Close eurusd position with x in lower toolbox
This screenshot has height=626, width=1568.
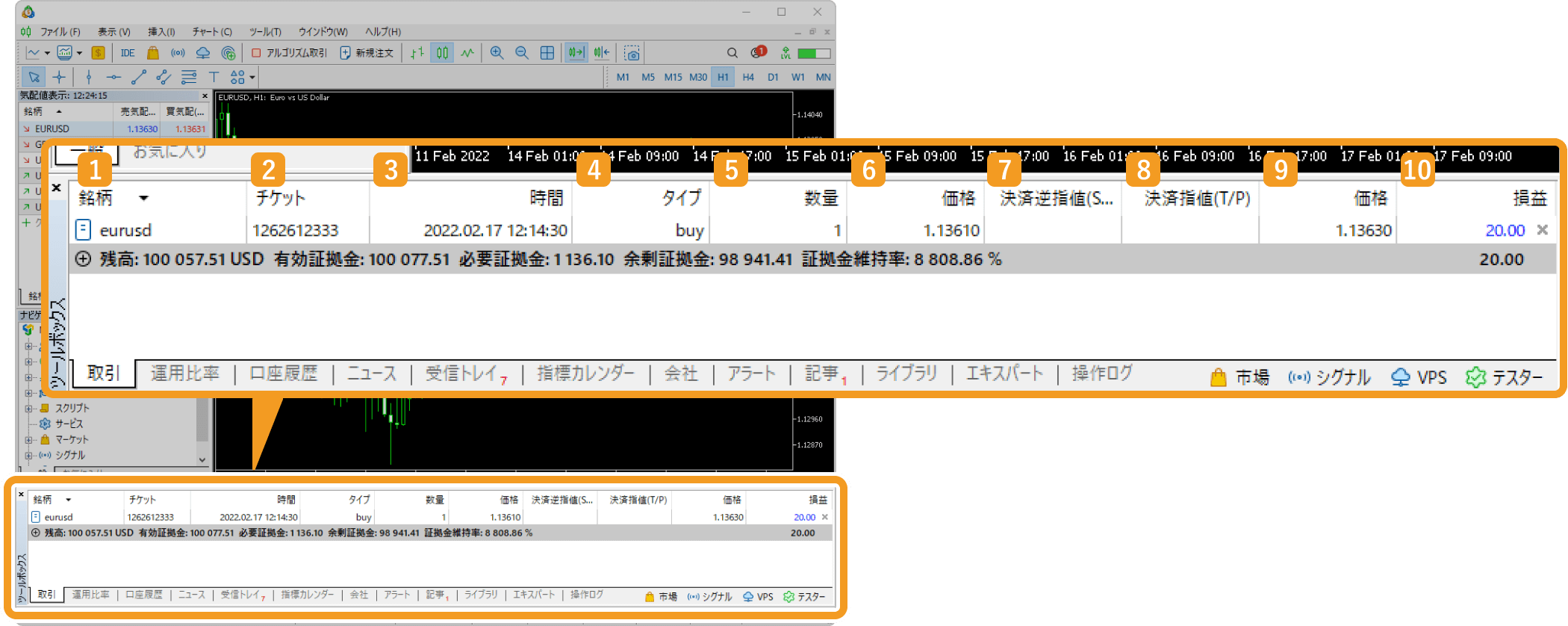click(x=825, y=517)
